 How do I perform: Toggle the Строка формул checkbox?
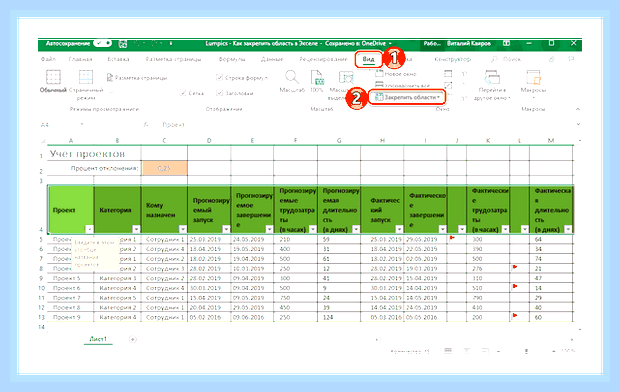(242, 78)
